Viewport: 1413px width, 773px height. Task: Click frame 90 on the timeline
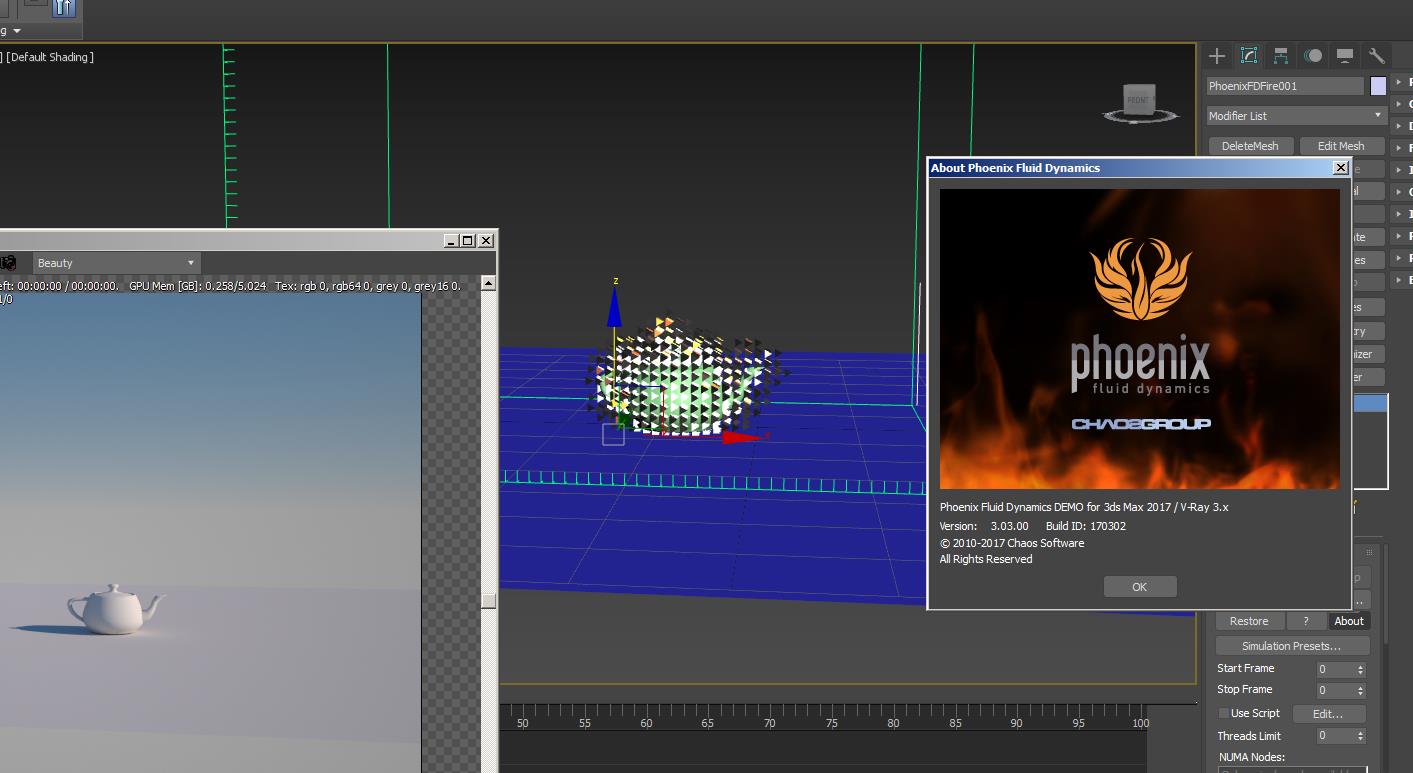1017,723
